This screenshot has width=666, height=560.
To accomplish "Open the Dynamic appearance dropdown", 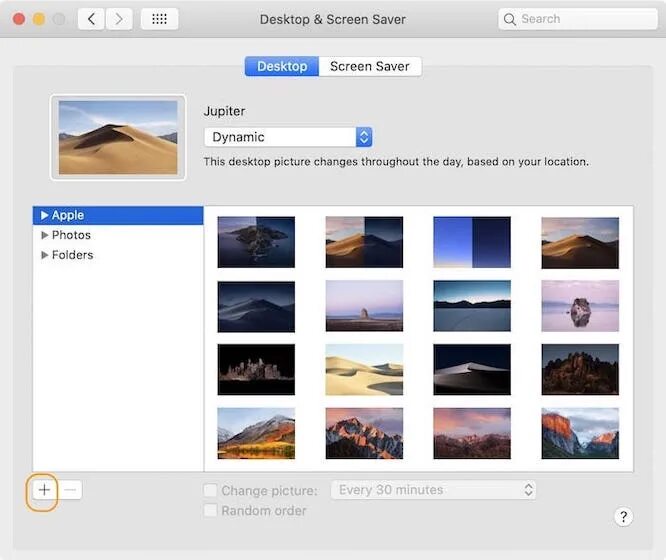I will pyautogui.click(x=288, y=137).
